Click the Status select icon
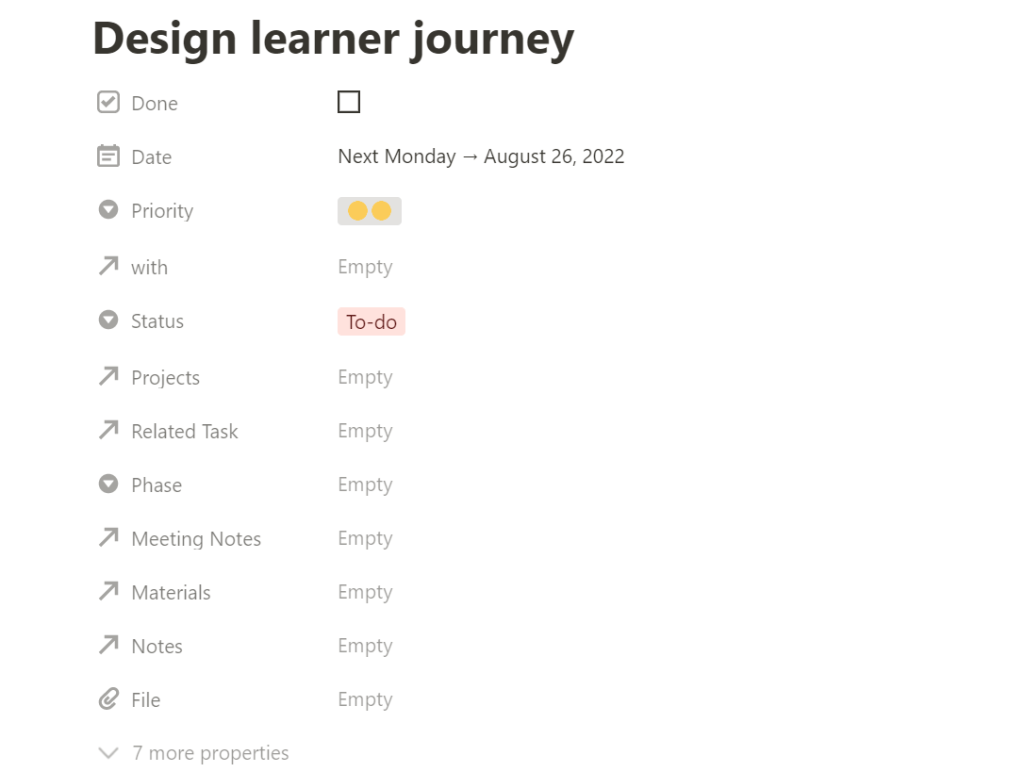Screen dimensions: 1024x772 (108, 321)
